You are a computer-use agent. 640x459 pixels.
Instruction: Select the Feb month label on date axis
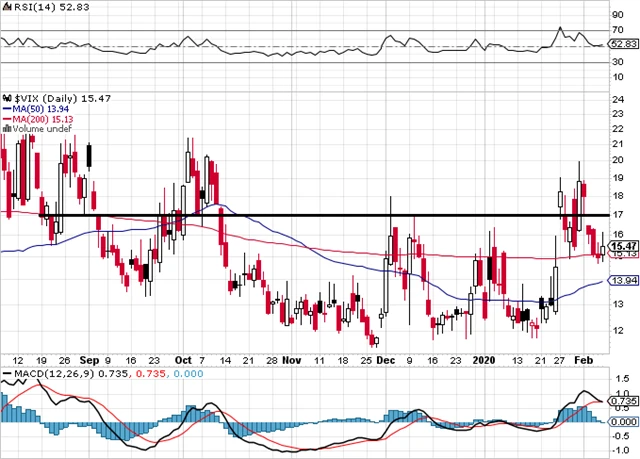pyautogui.click(x=586, y=358)
